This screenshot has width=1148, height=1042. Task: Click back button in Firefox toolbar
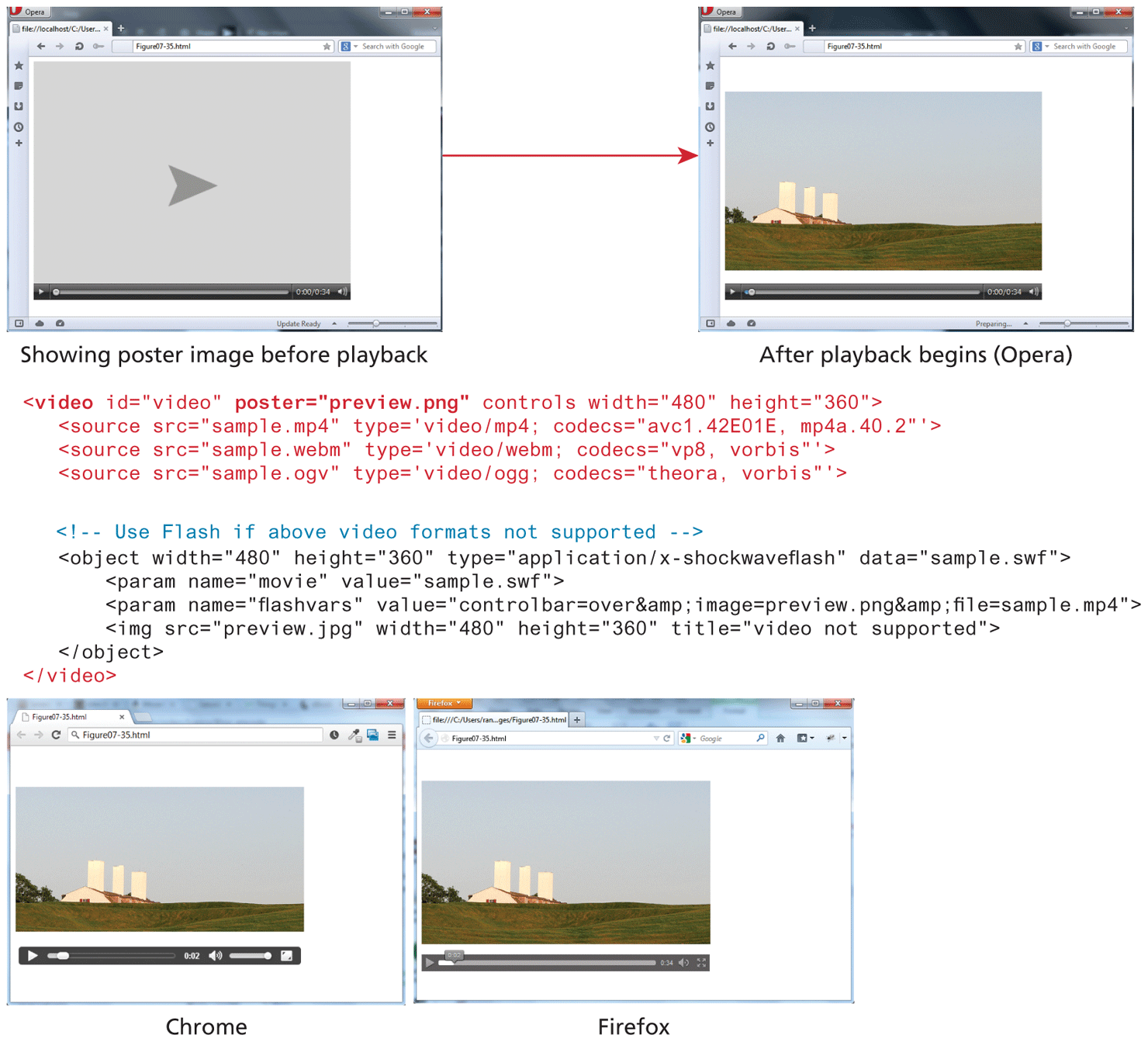(x=428, y=738)
